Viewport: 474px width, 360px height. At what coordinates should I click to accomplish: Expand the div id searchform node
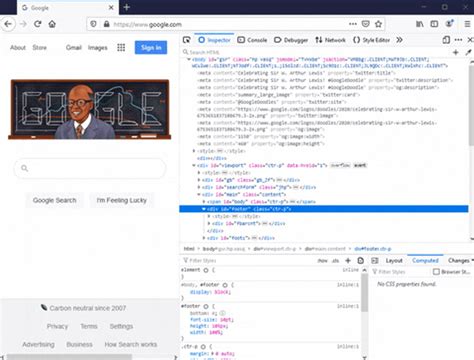coord(199,187)
